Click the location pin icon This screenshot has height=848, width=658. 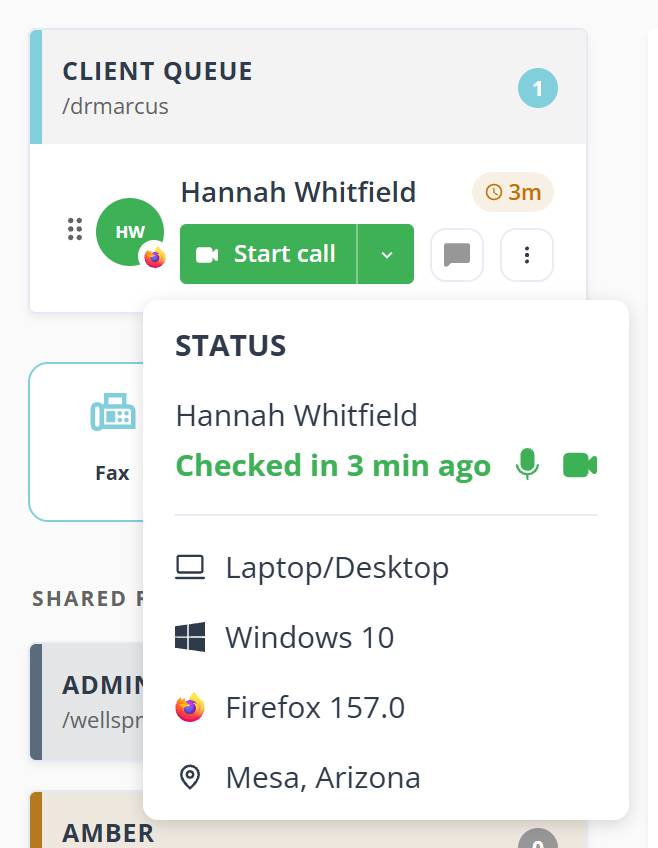190,777
